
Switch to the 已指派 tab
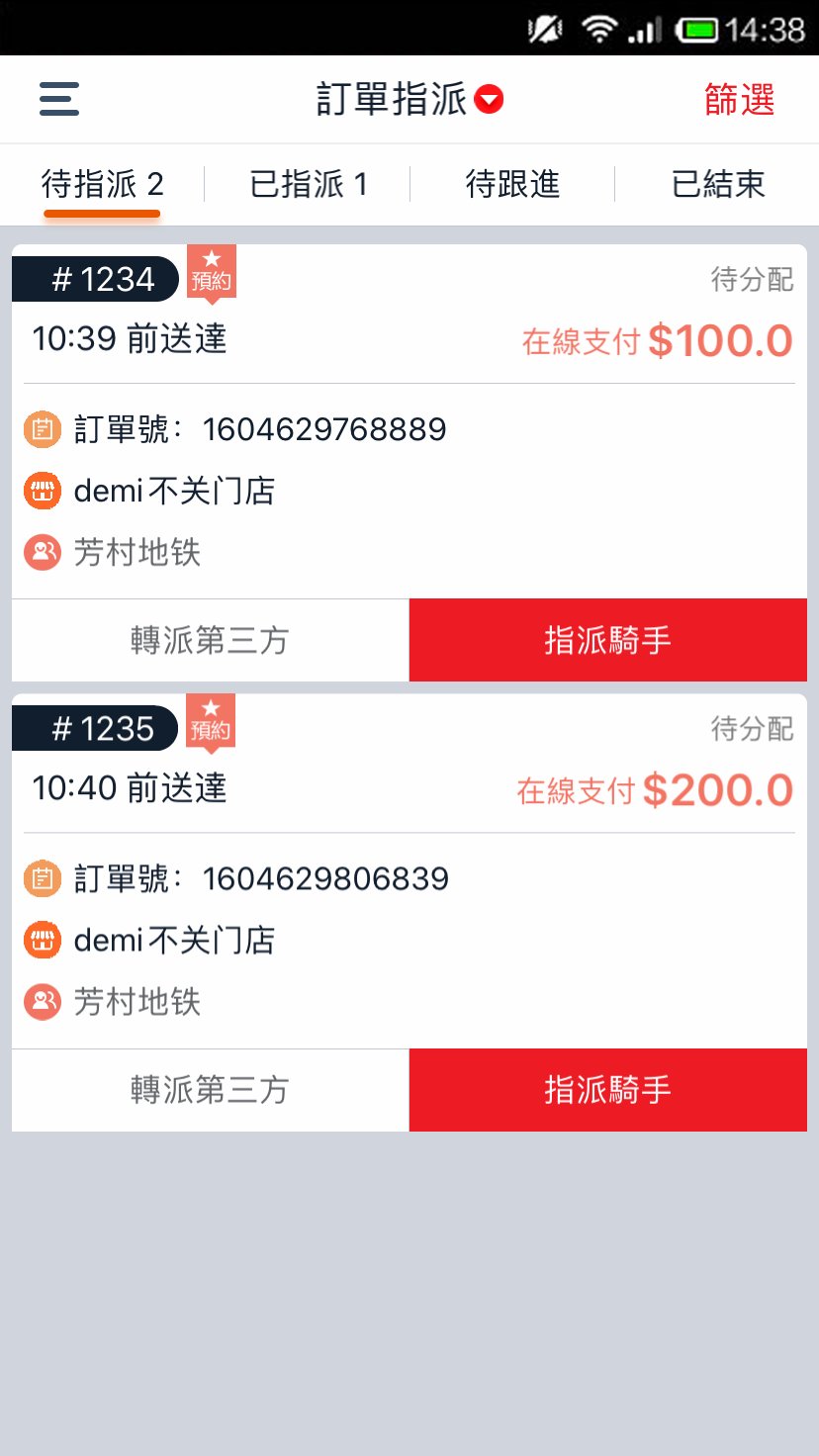point(308,185)
